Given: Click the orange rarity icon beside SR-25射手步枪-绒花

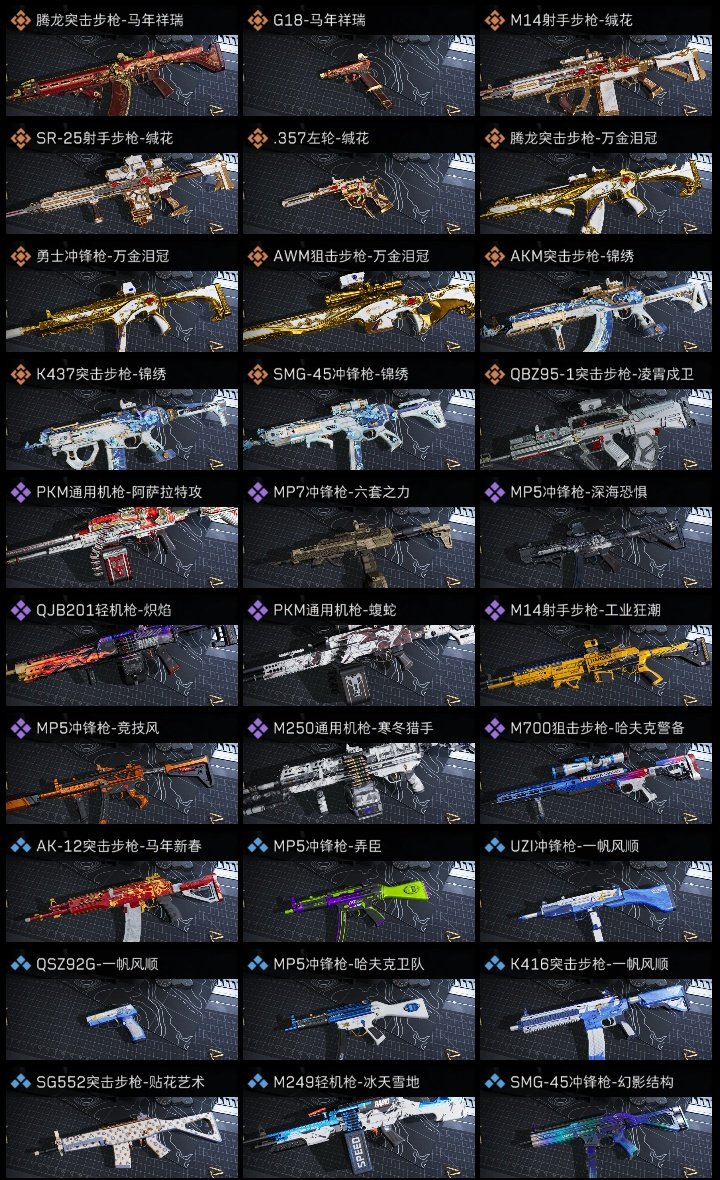Looking at the screenshot, I should click(20, 138).
